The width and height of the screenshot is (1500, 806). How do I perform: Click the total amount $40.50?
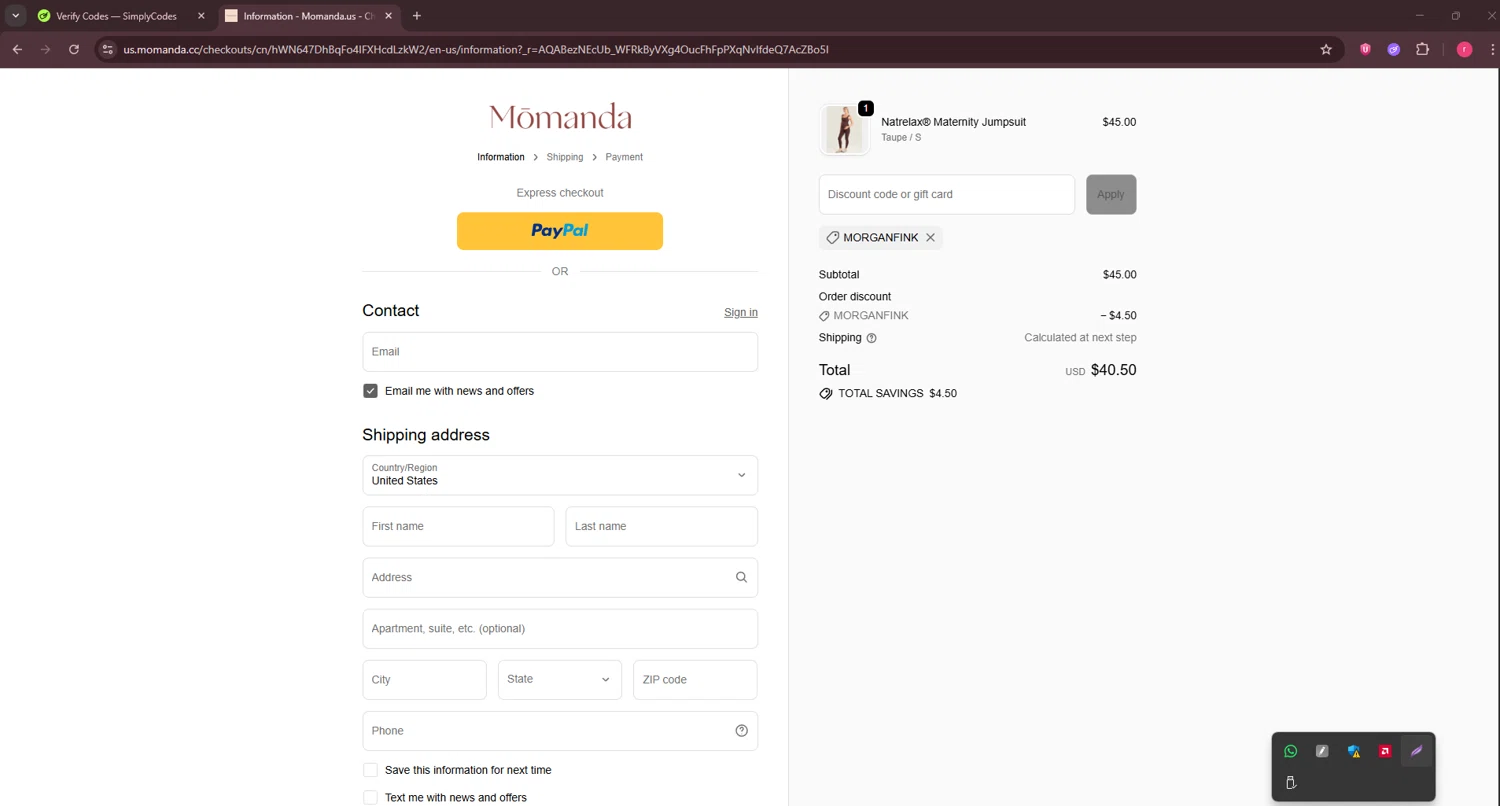(x=1113, y=370)
